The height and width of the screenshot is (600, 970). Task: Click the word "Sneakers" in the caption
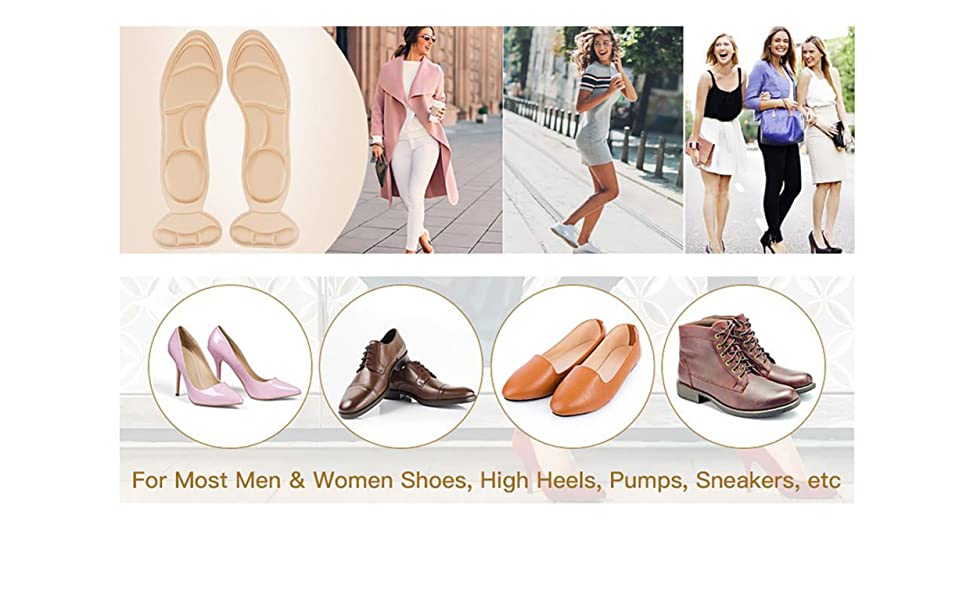[745, 480]
